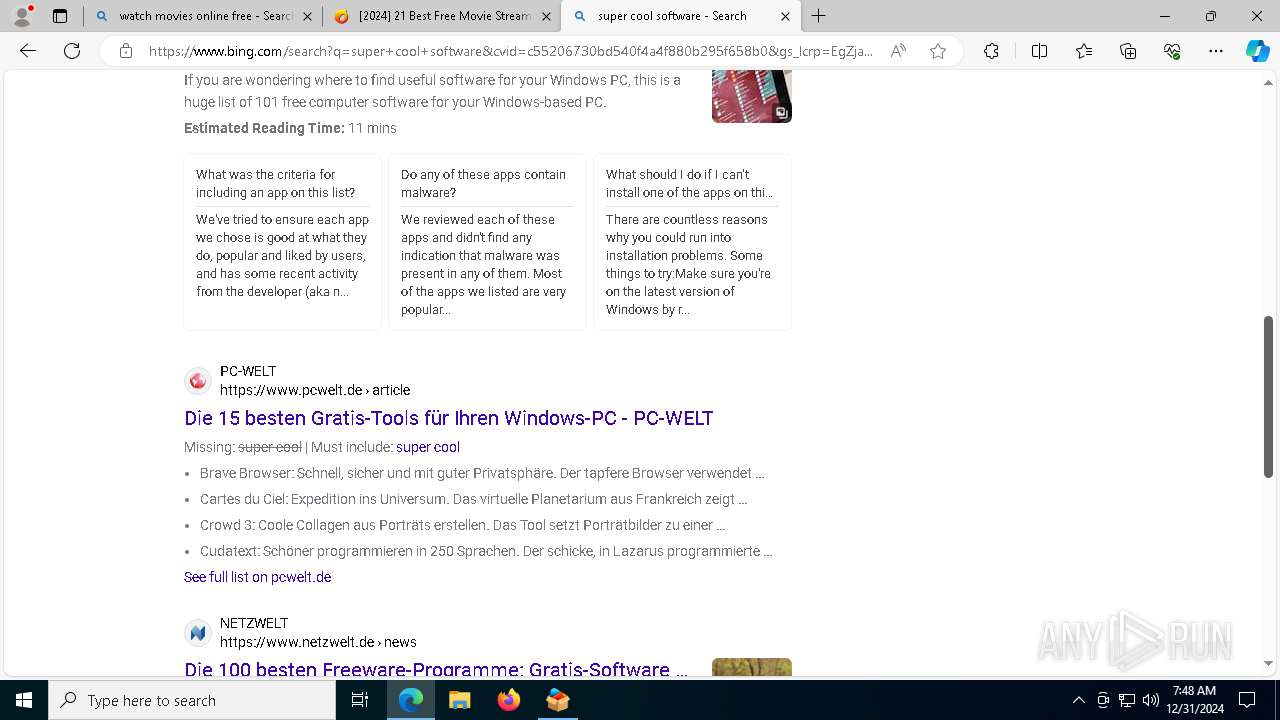Switch to 'watch movies online free' tab
1280x720 pixels.
202,16
